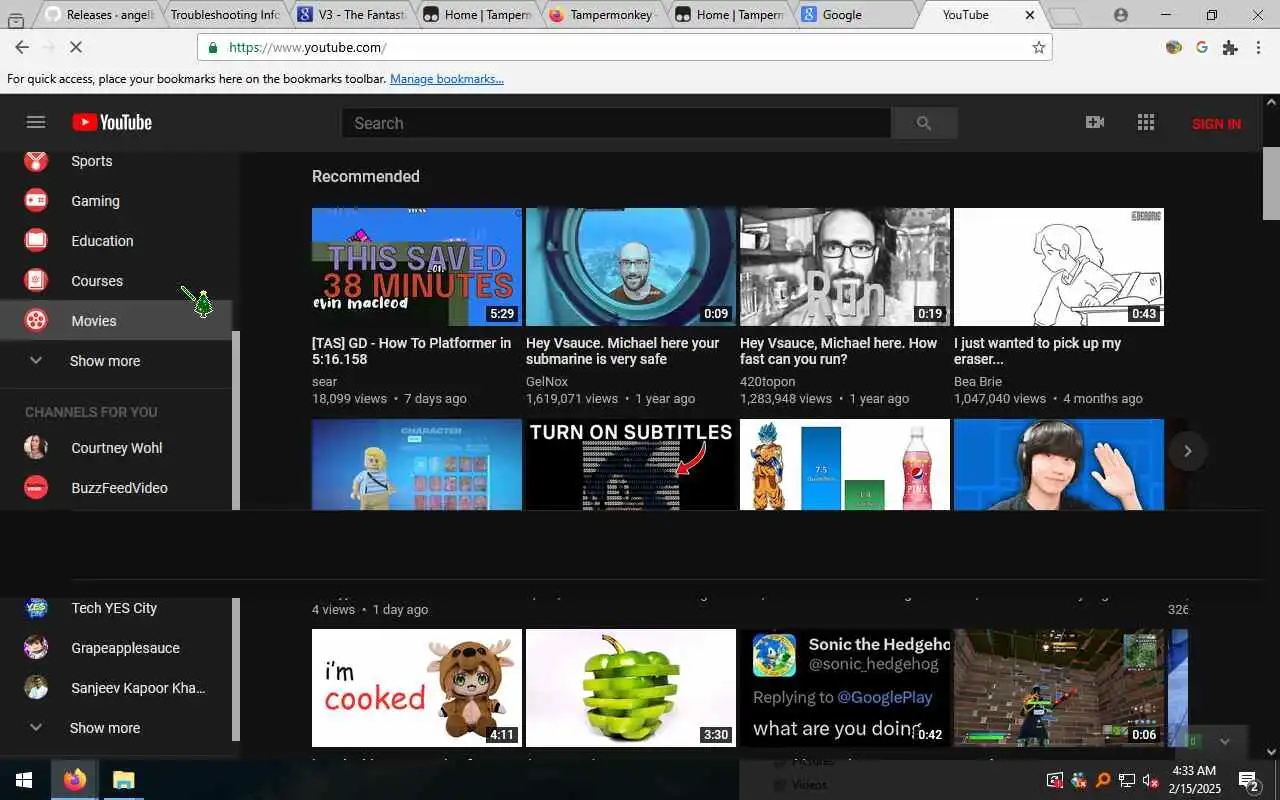Play the TAS GD Platformer video thumbnail

[417, 267]
